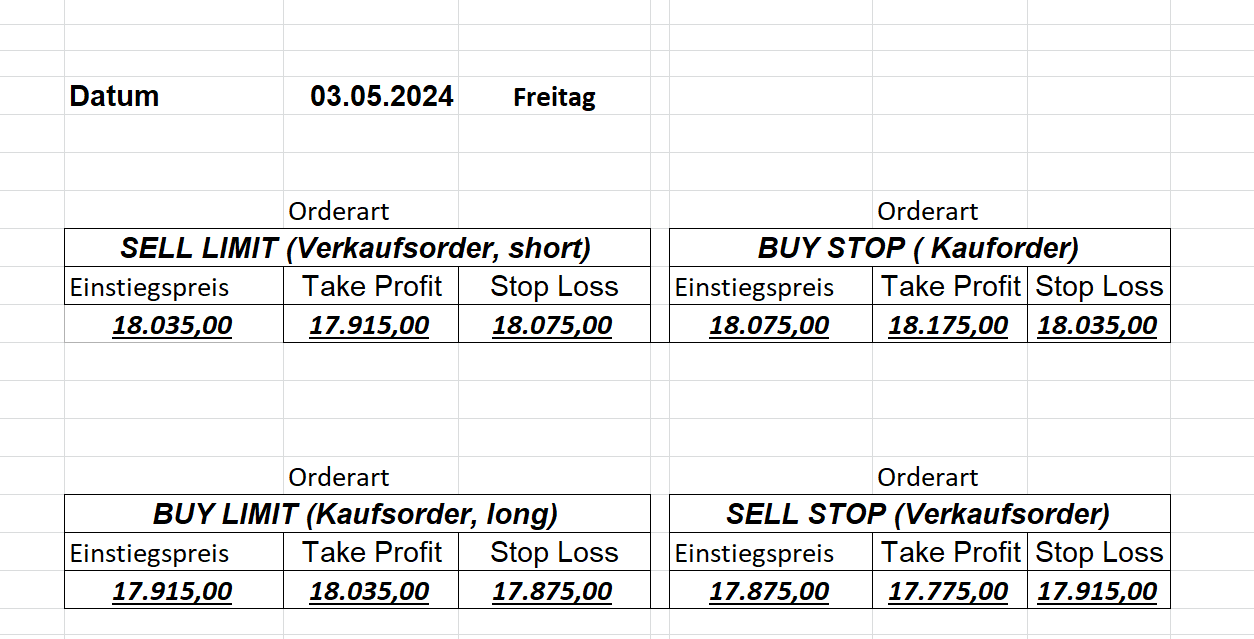Select SELL LIMIT Einstiegspreis value 18.035,00

(x=172, y=326)
